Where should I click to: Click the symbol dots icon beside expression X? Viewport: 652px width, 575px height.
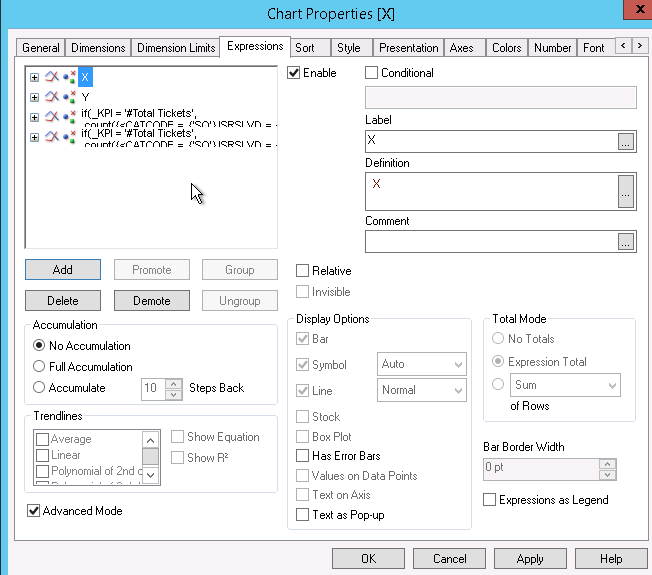pyautogui.click(x=69, y=77)
